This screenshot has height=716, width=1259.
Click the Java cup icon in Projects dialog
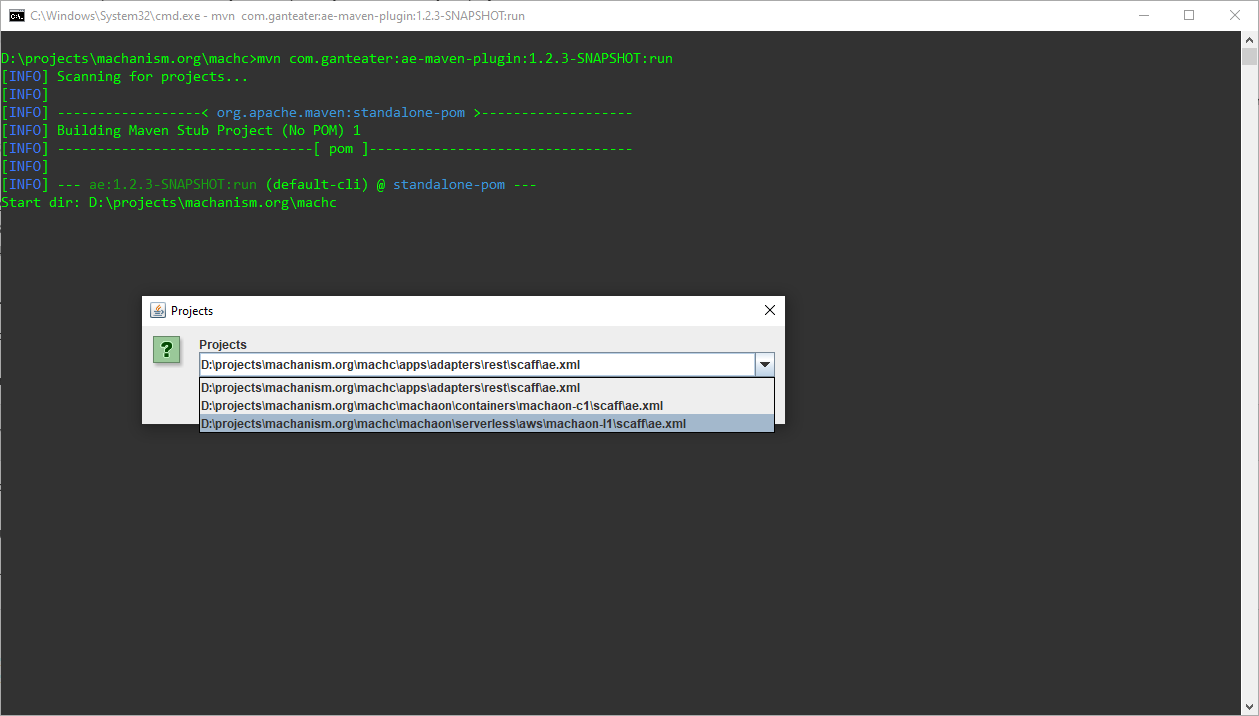[x=158, y=311]
